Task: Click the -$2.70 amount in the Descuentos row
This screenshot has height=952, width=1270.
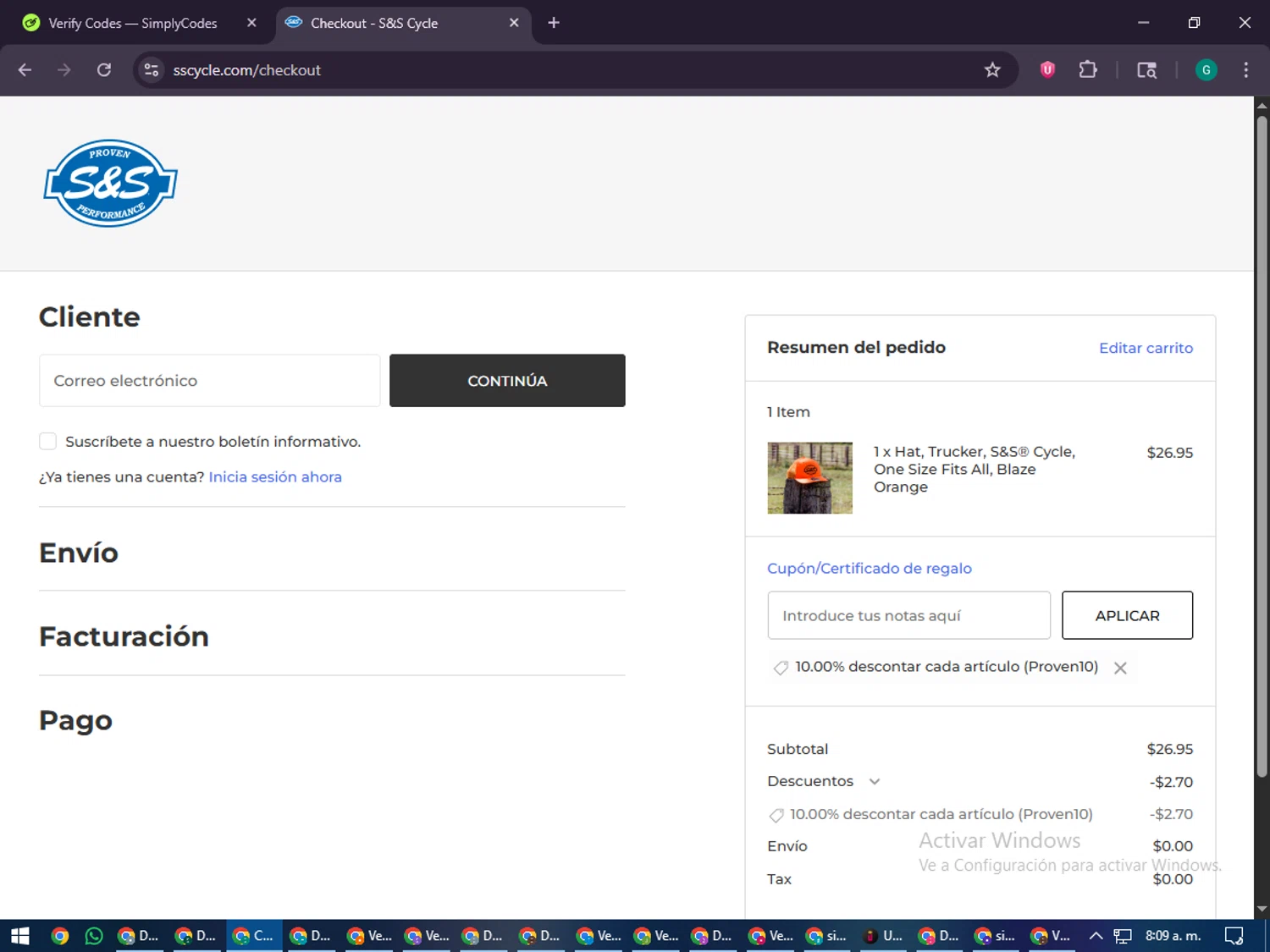Action: 1171,782
